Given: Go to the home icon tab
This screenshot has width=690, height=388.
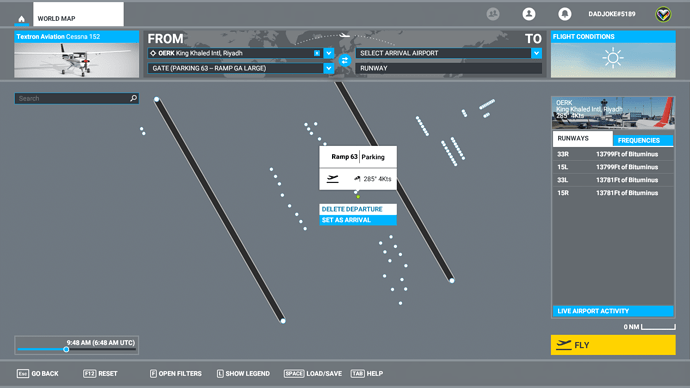Looking at the screenshot, I should (x=21, y=18).
